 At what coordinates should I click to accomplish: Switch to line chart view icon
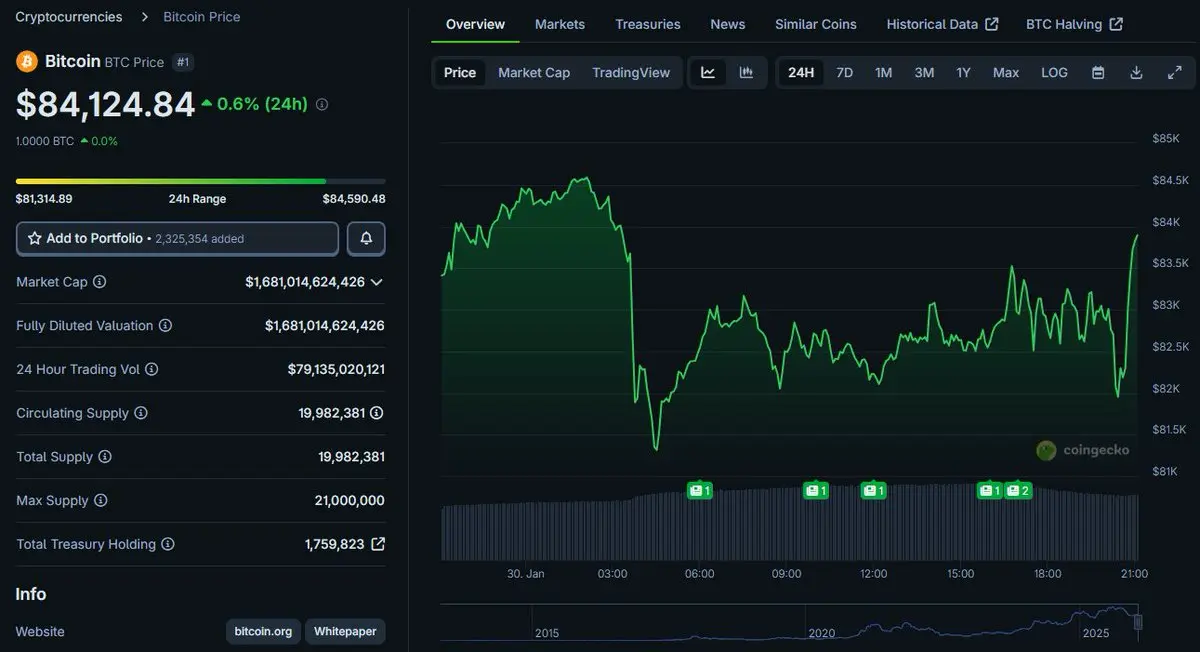point(708,72)
